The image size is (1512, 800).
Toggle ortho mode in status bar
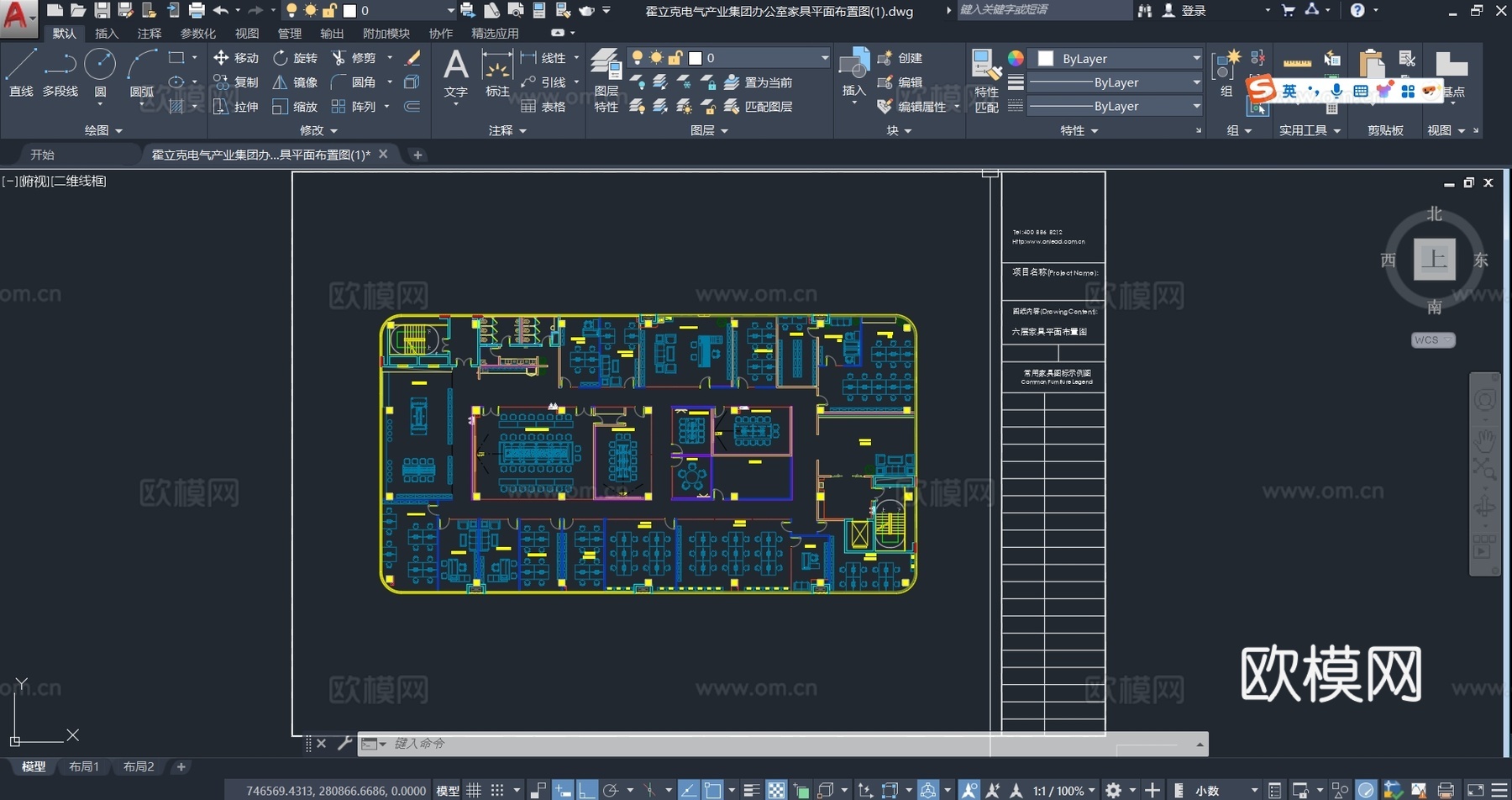(587, 790)
